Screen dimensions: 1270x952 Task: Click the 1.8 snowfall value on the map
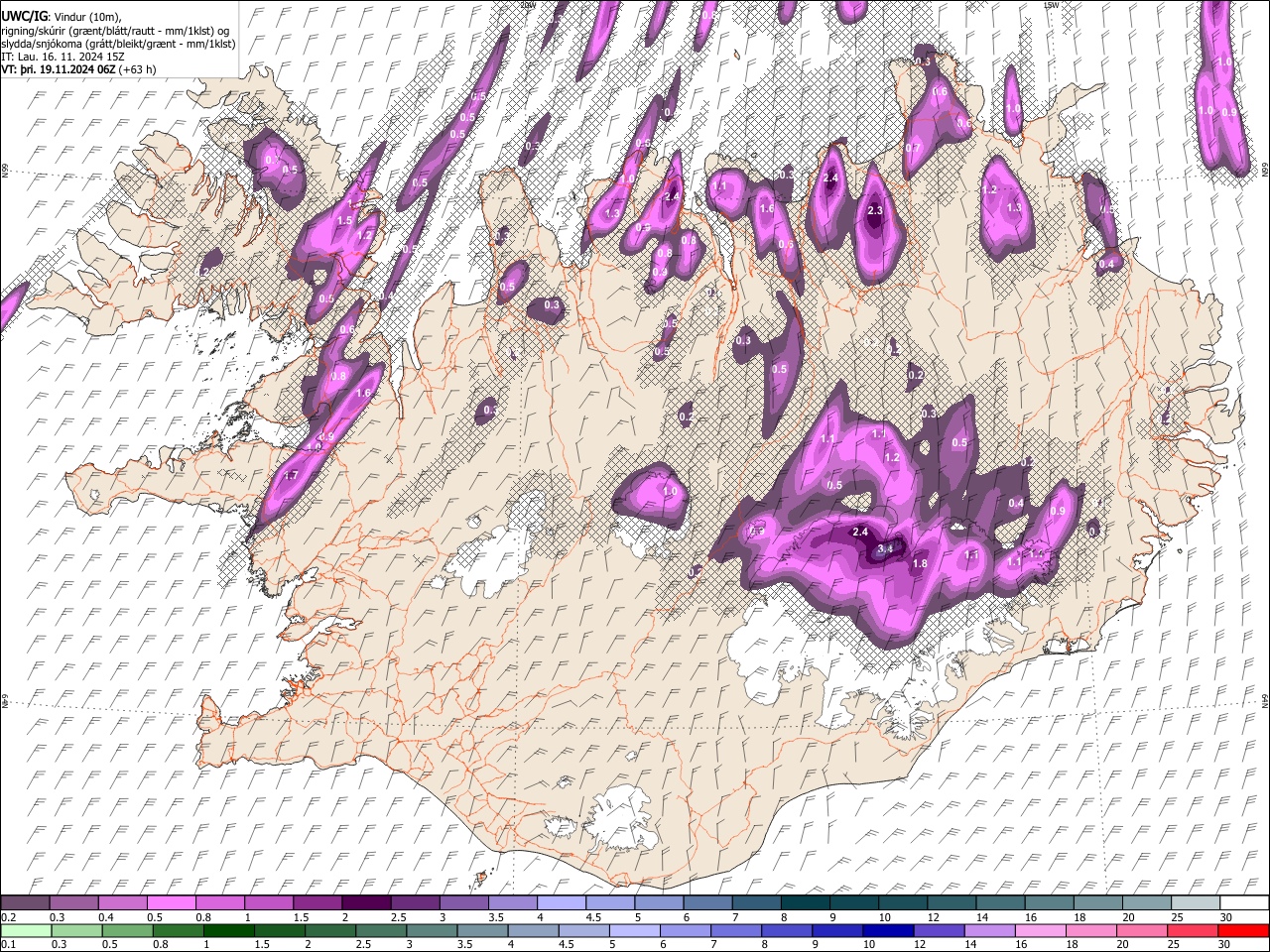click(x=920, y=563)
